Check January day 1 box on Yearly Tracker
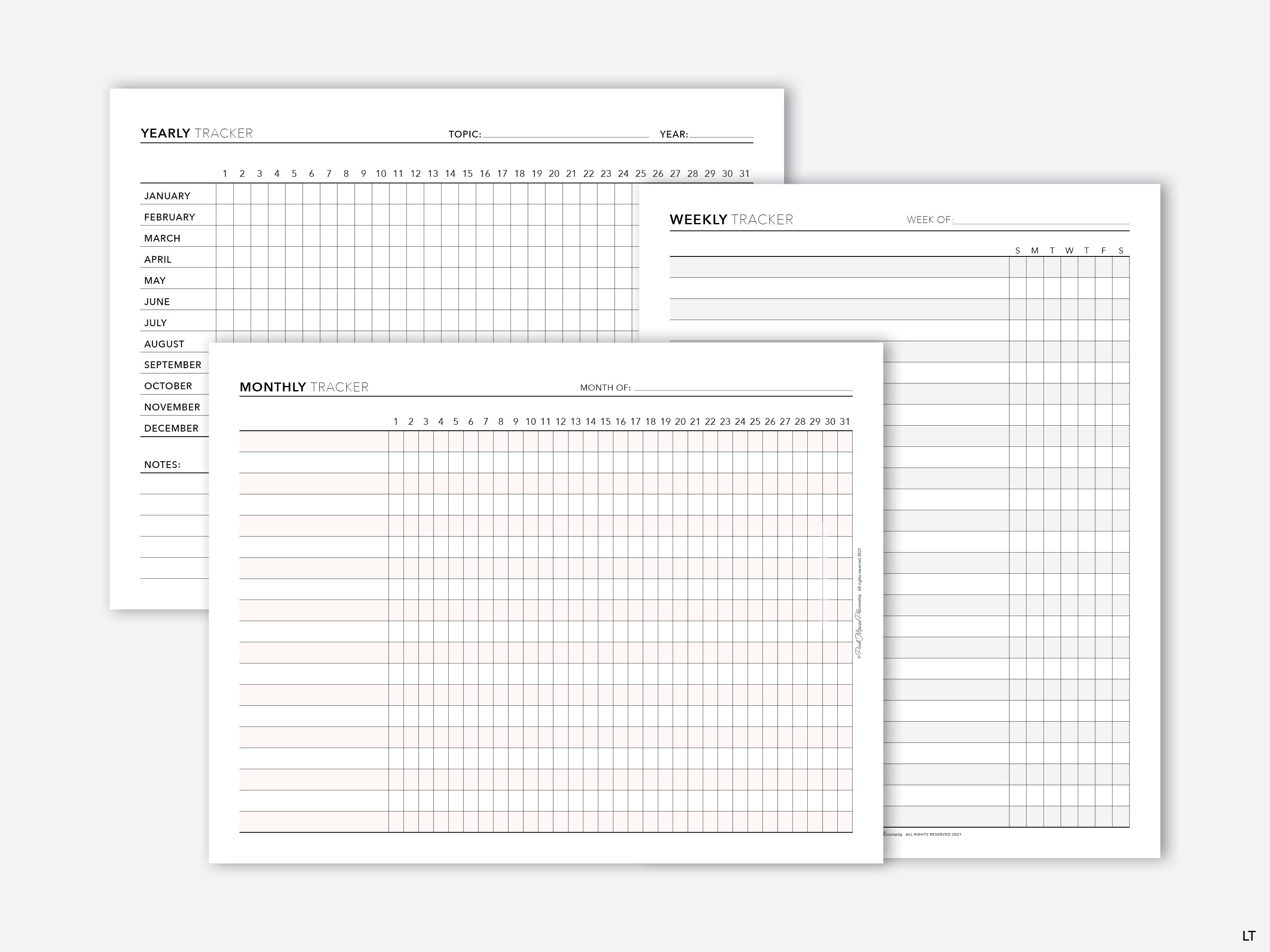 [x=224, y=194]
